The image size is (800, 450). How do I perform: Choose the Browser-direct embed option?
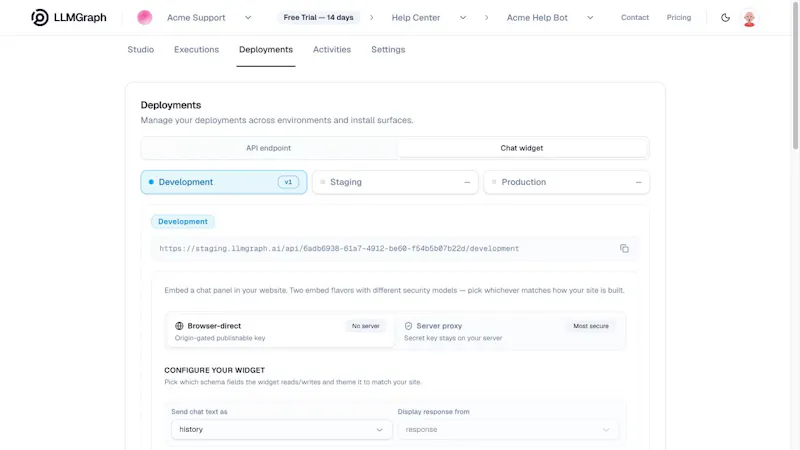point(280,331)
